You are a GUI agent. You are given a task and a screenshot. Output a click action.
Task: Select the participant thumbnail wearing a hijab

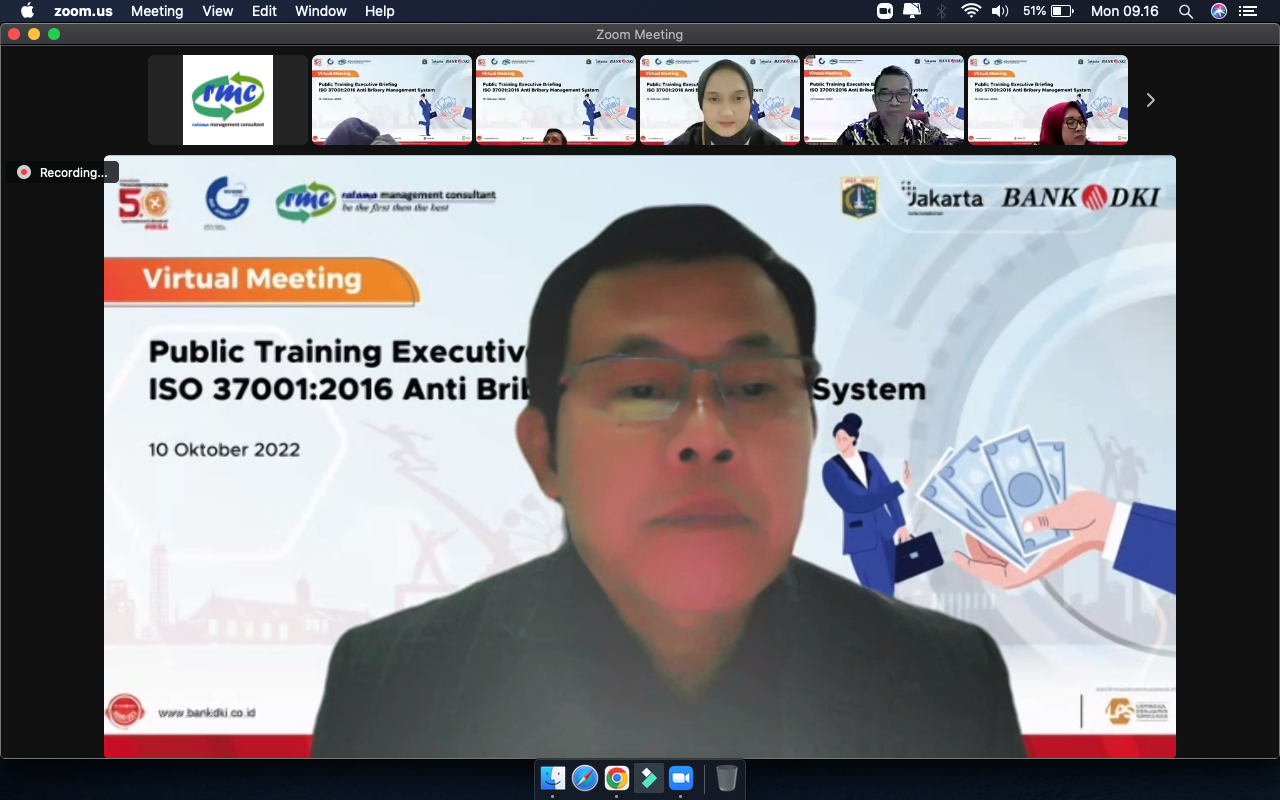(x=720, y=100)
